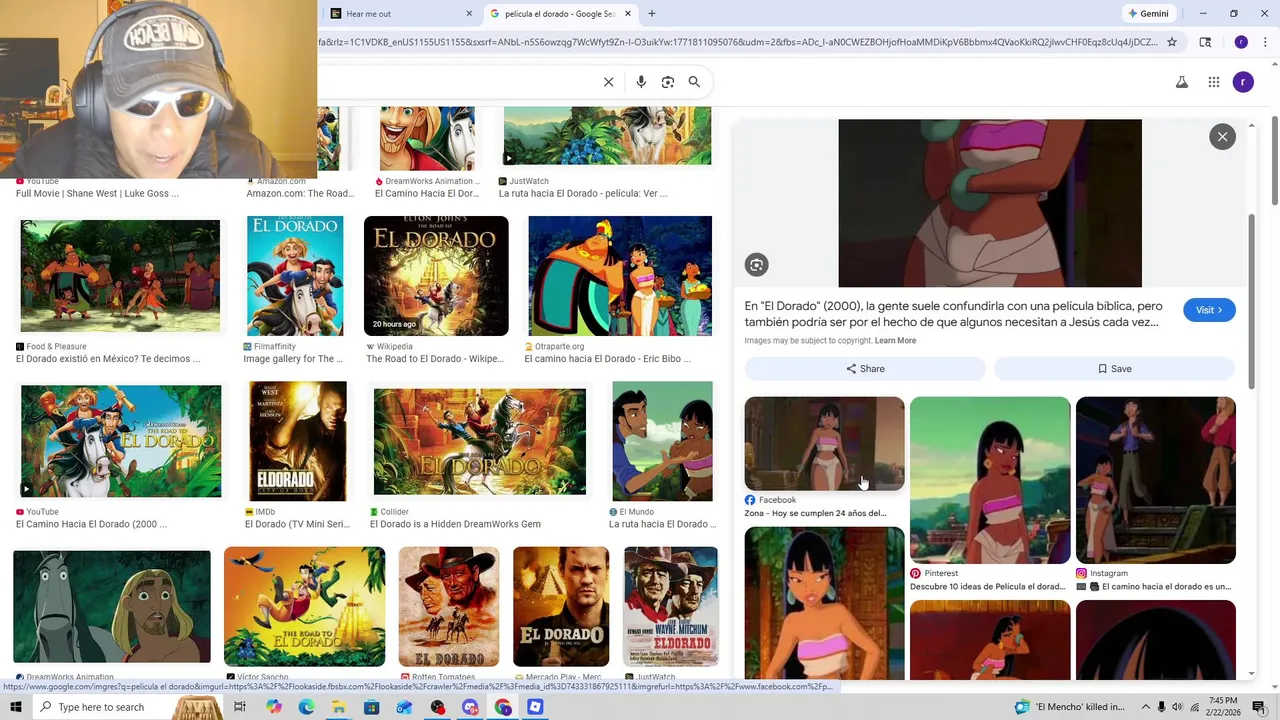Open Pinterest 'Descubre 10 ideas' thumbnail
This screenshot has height=720, width=1280.
[990, 480]
